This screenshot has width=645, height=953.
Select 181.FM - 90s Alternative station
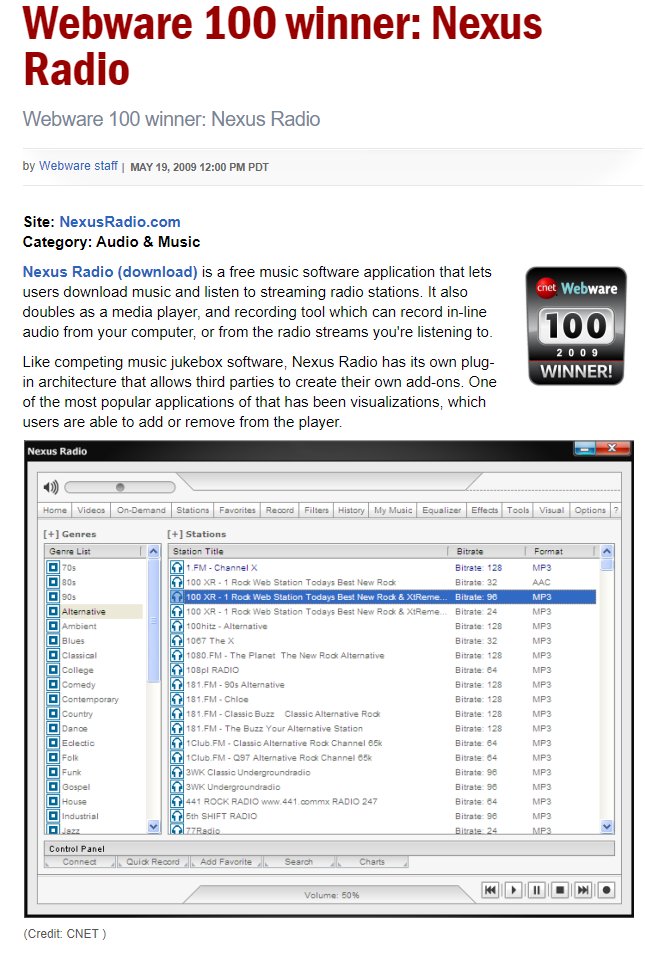[382, 684]
